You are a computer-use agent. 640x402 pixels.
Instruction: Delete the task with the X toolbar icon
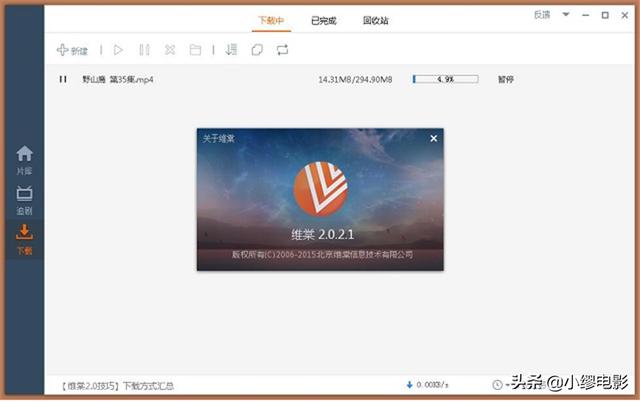(x=170, y=50)
